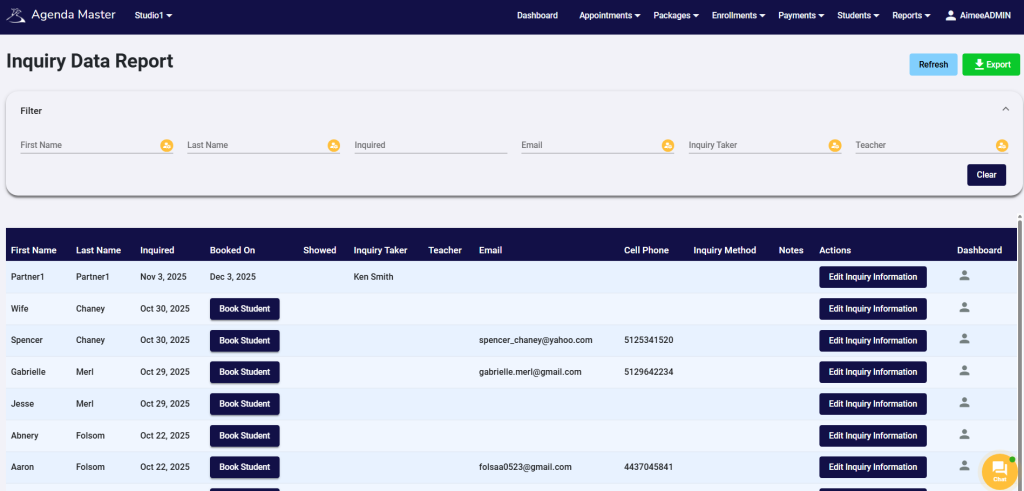This screenshot has width=1024, height=491.
Task: Open the orange Chat bubble widget
Action: pos(998,470)
